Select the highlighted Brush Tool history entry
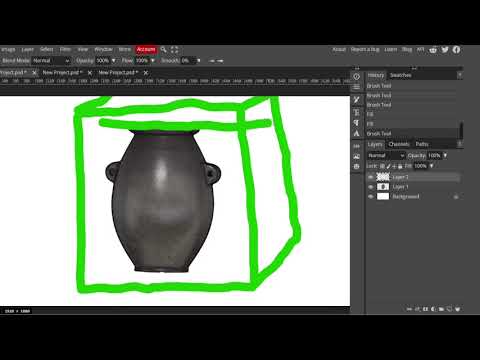 [x=412, y=134]
